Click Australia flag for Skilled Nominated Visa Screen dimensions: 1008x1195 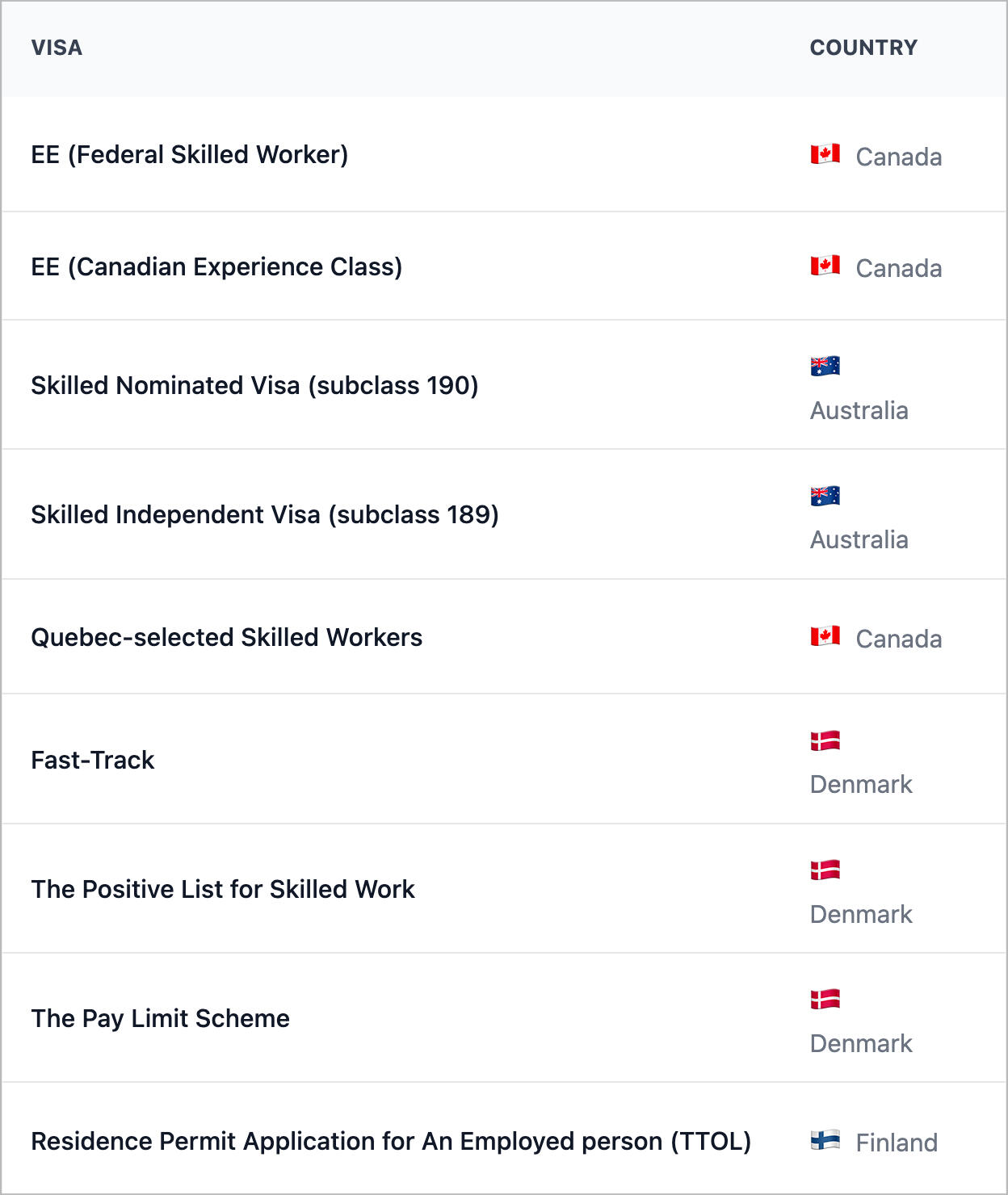[825, 366]
